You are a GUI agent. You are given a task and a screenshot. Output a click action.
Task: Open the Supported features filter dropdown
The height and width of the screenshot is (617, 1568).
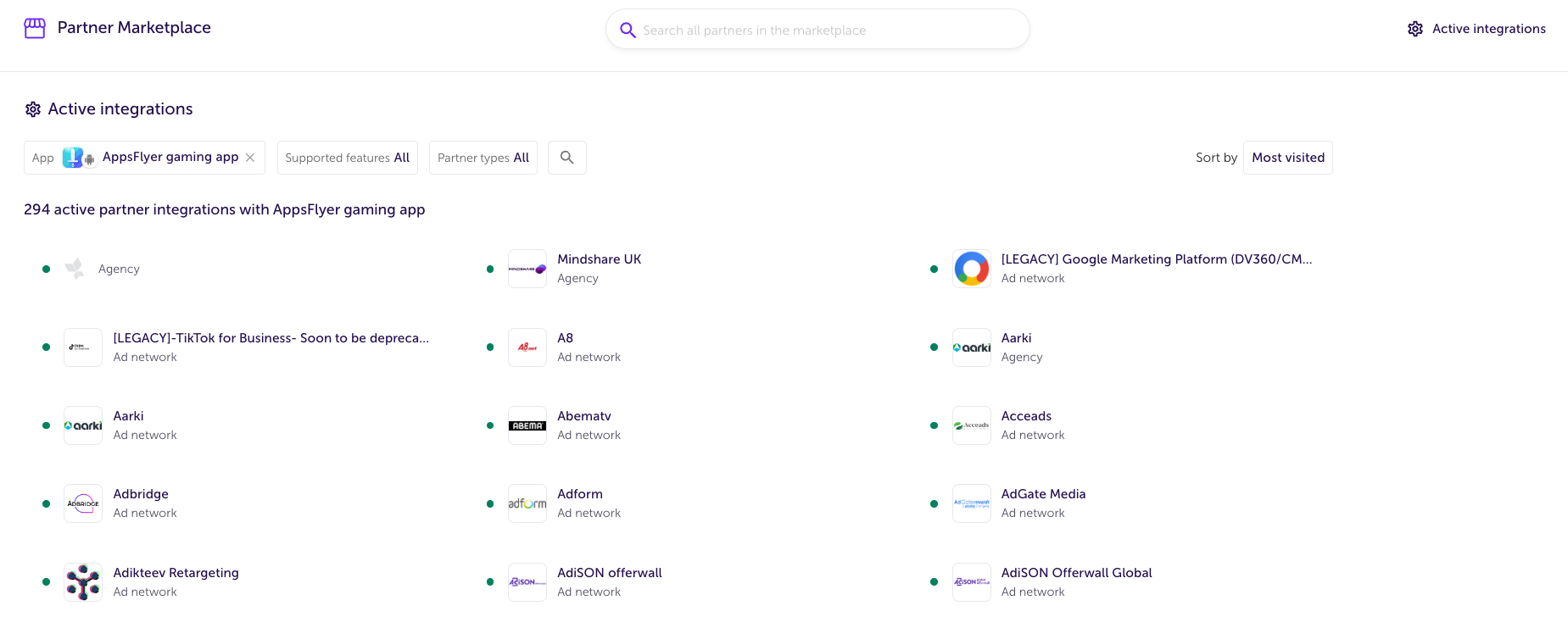(348, 158)
